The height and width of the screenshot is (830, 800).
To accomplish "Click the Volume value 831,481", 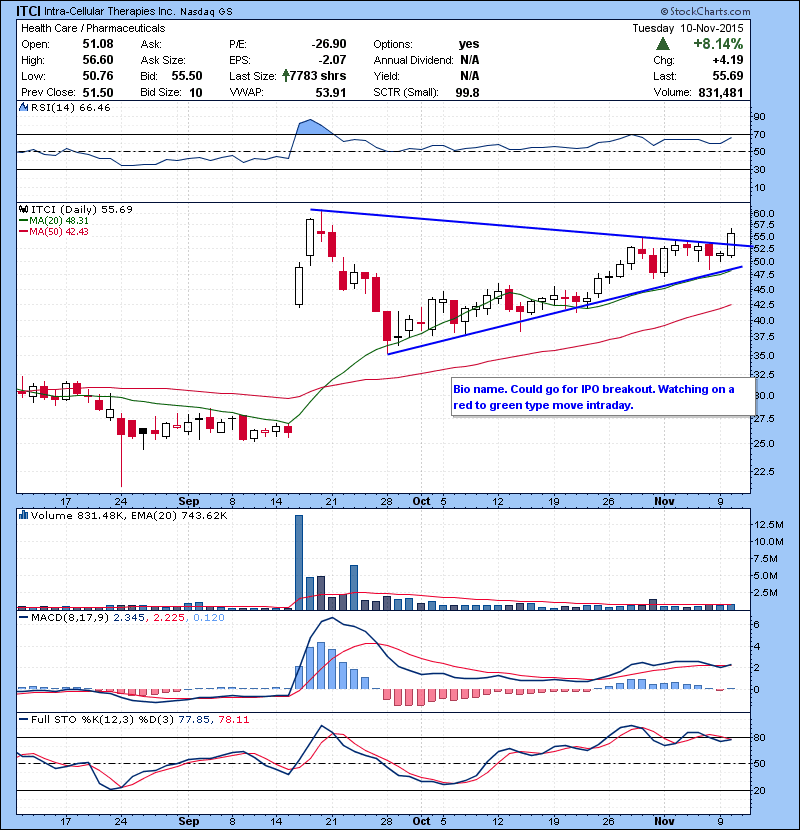I will click(x=721, y=93).
